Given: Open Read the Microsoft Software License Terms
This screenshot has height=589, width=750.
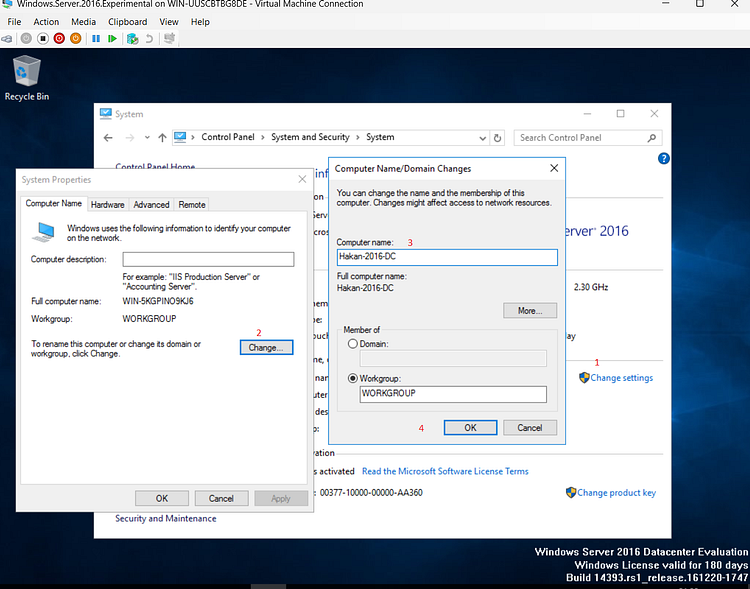Looking at the screenshot, I should 445,471.
